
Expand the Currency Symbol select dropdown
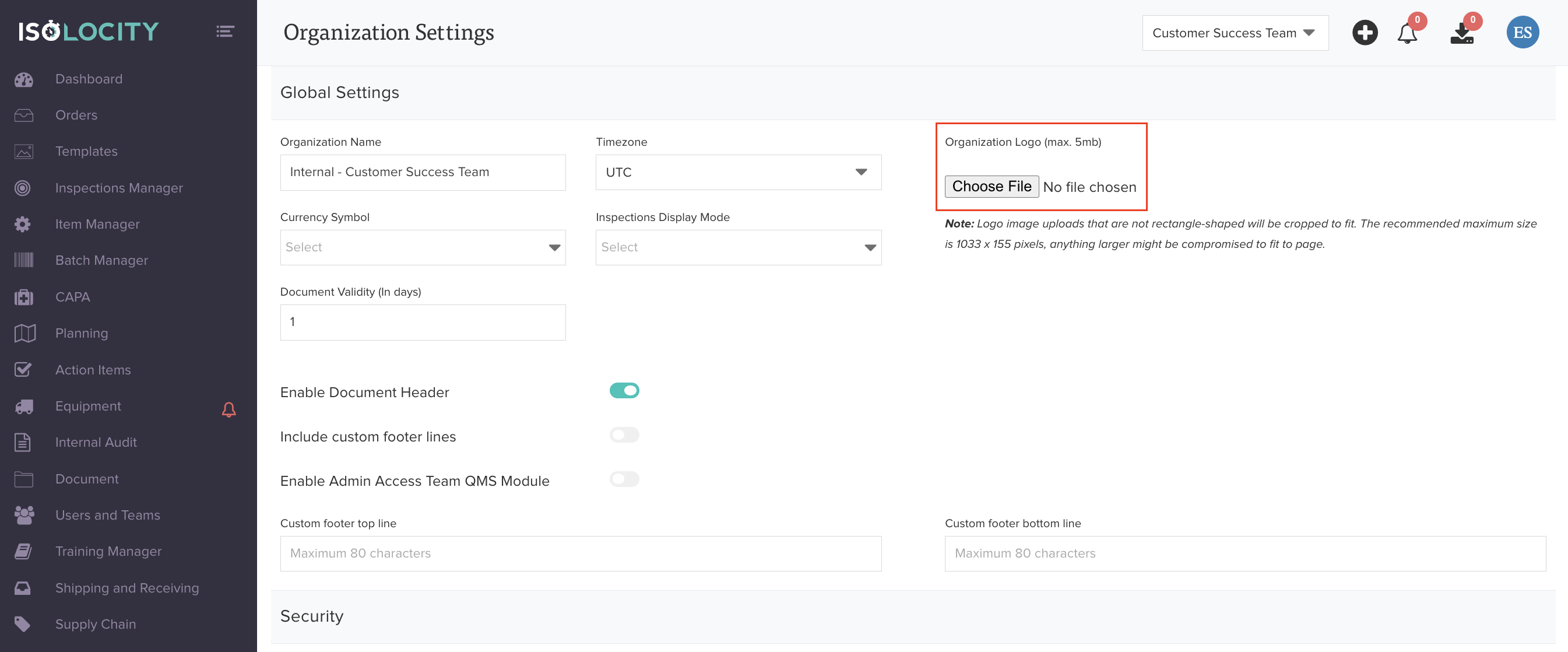point(423,247)
